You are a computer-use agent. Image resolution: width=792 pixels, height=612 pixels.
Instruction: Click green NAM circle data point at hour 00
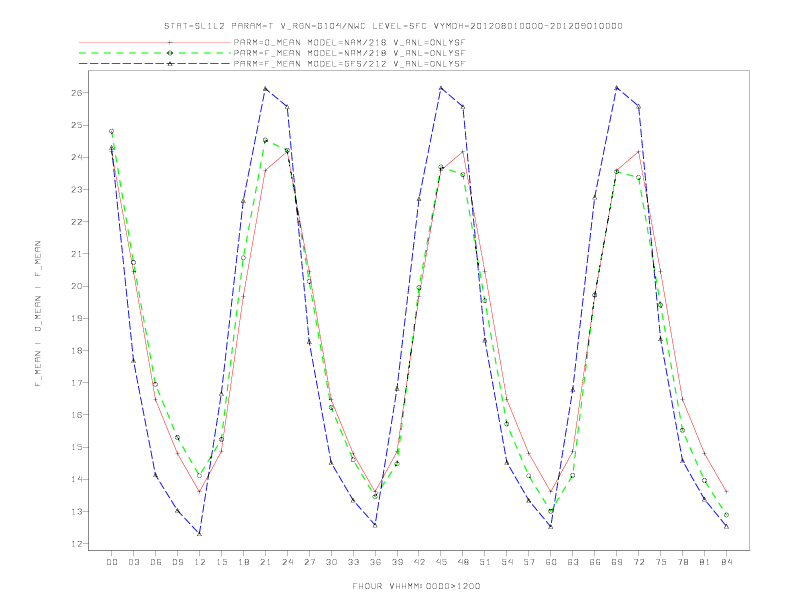click(112, 131)
